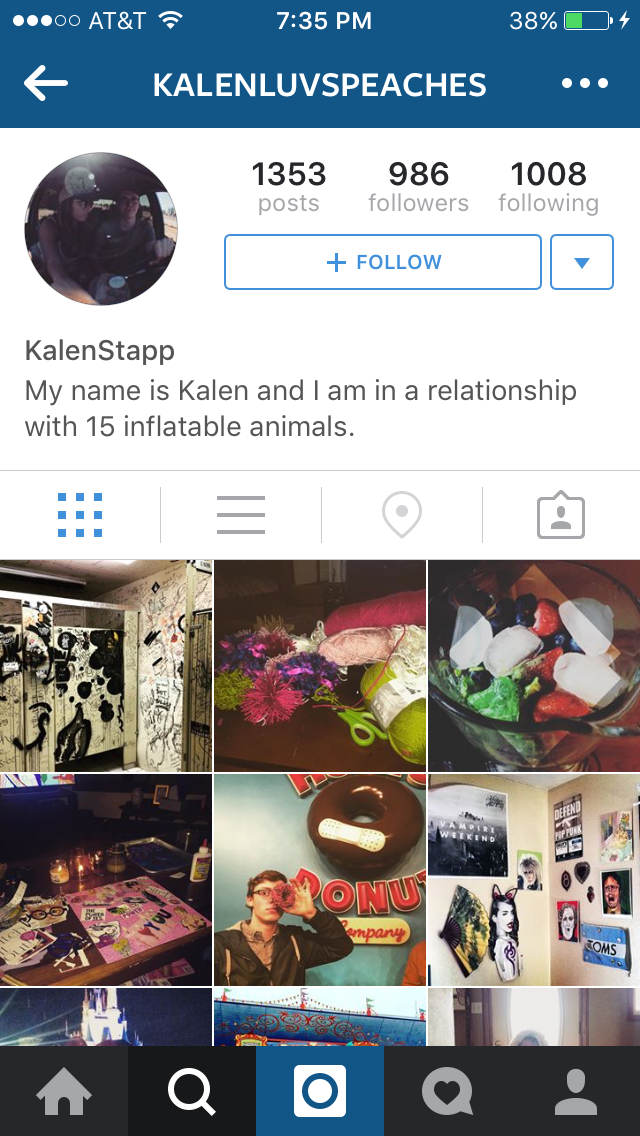
Task: View the 1008 following list
Action: [549, 187]
